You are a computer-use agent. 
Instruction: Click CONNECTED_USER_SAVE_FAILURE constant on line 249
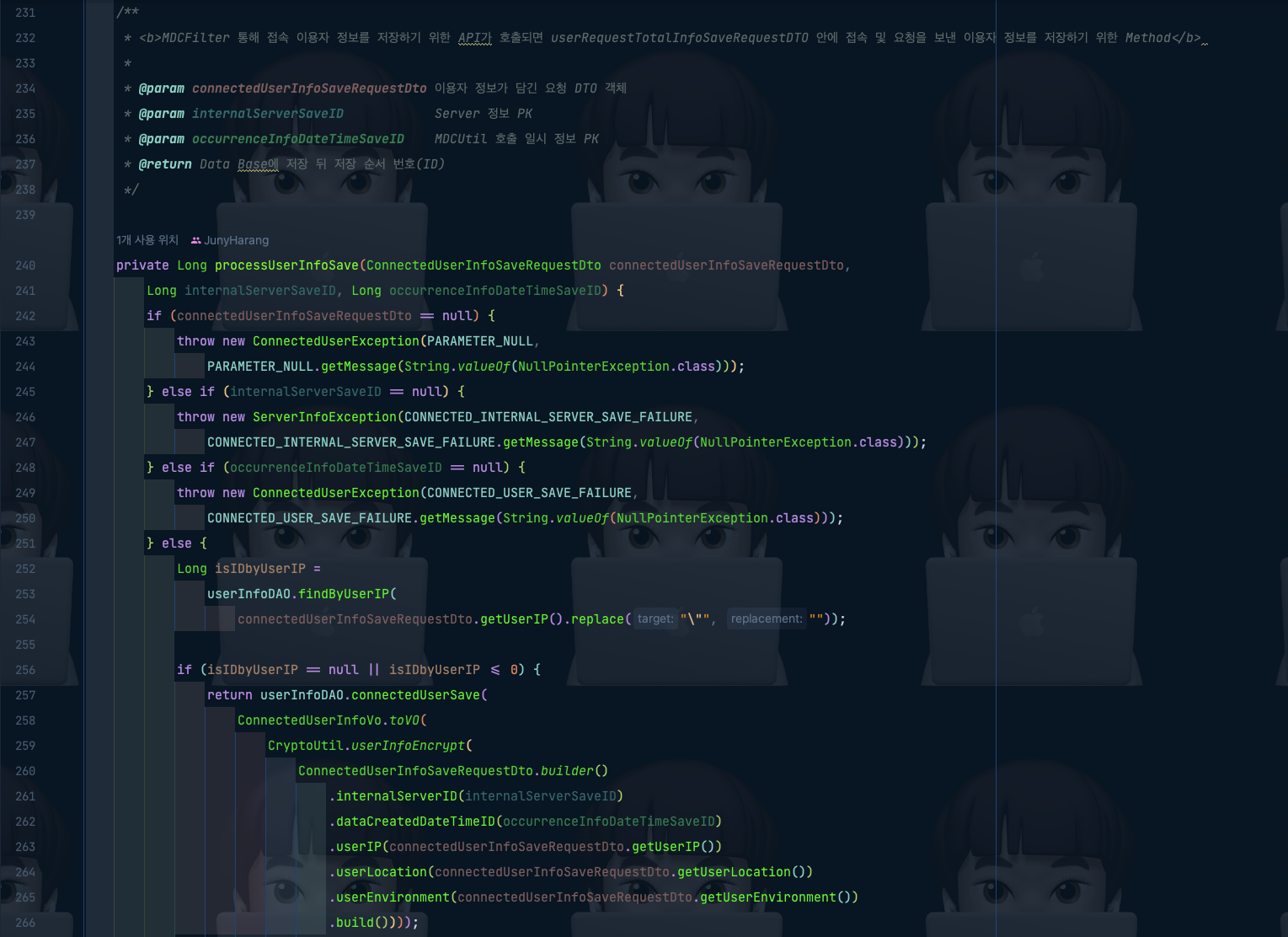point(529,493)
